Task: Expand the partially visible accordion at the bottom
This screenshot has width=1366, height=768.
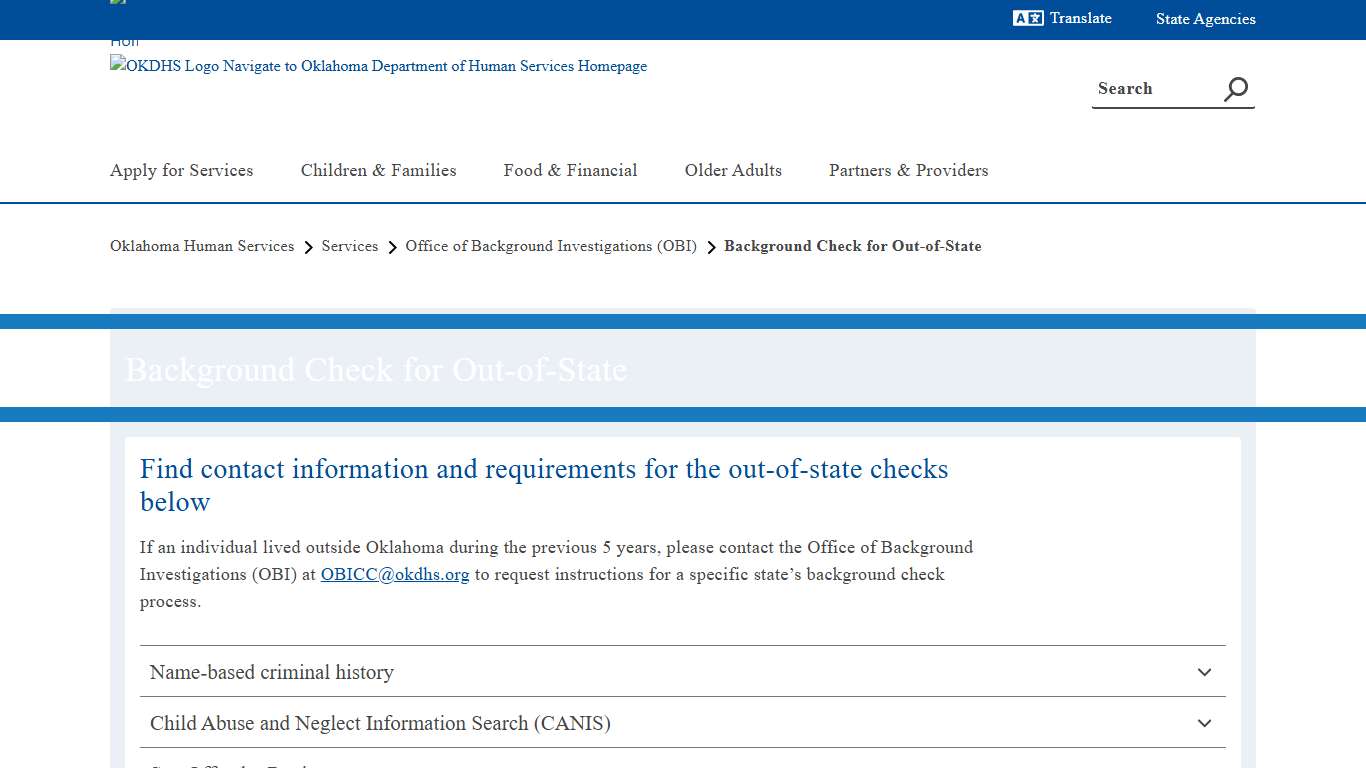Action: pyautogui.click(x=683, y=765)
